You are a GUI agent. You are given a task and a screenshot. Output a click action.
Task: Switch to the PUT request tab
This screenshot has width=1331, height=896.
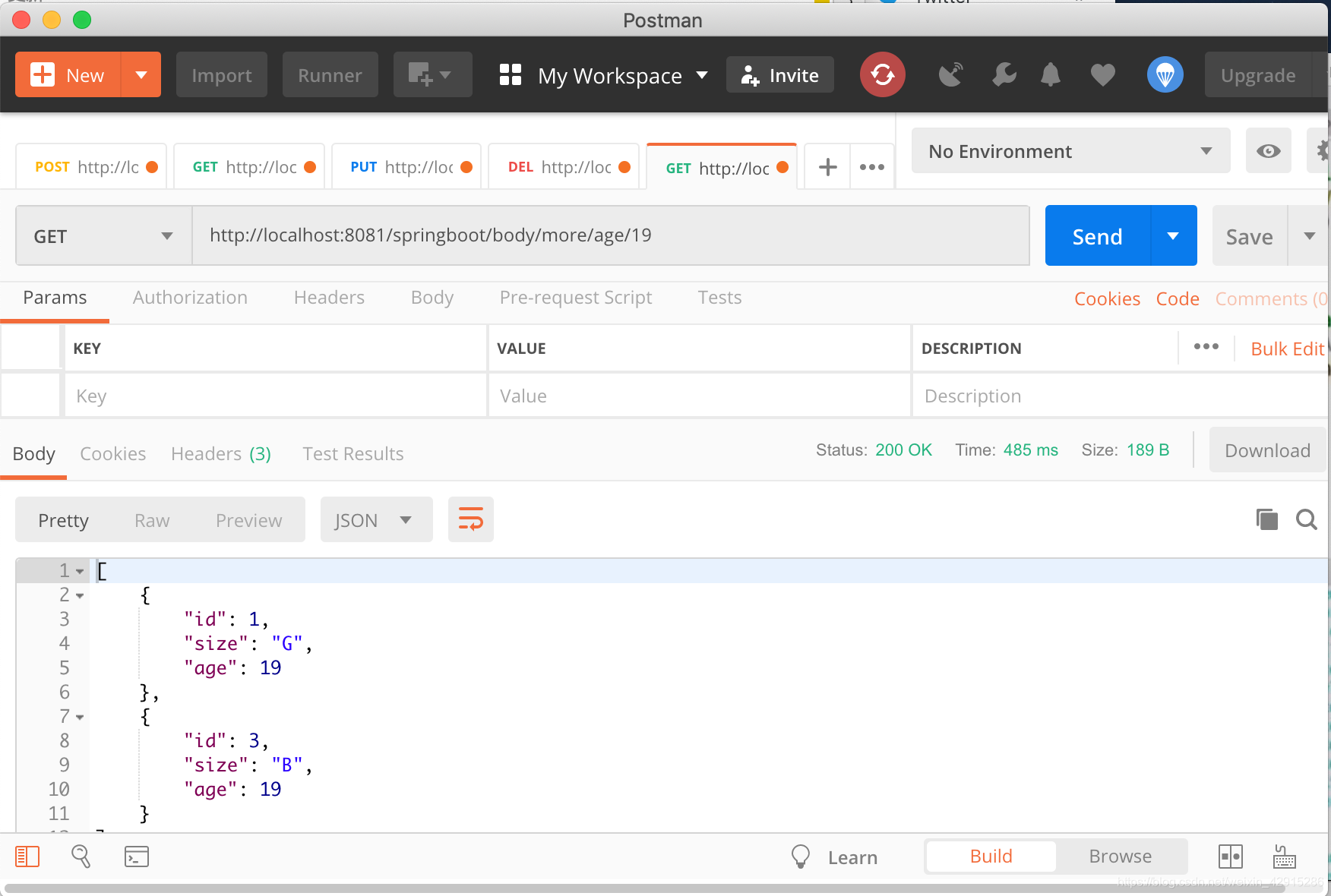click(406, 167)
